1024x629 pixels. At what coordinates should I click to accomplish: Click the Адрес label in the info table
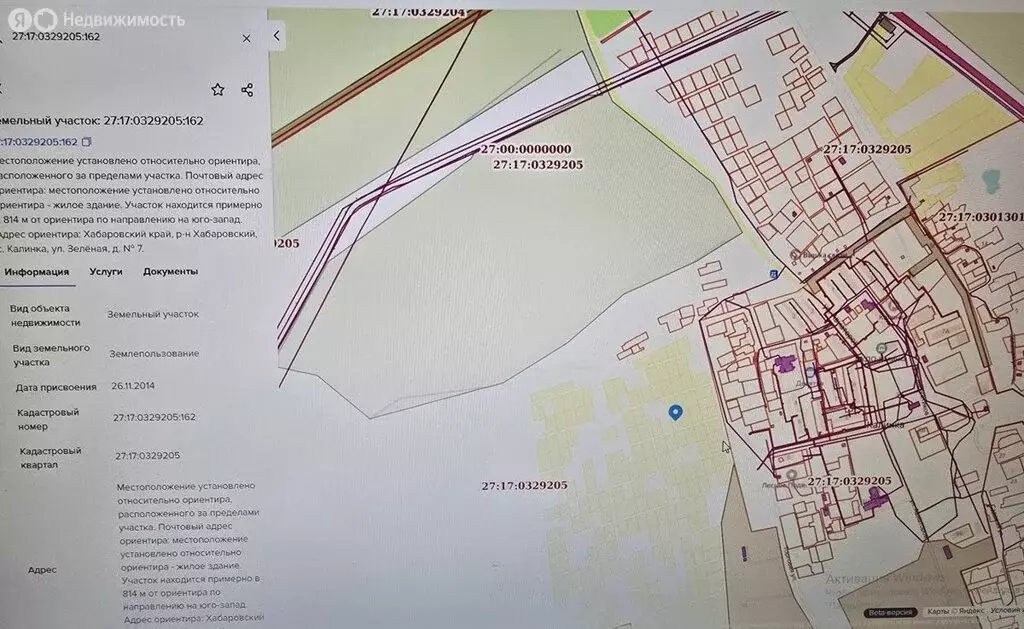42,570
